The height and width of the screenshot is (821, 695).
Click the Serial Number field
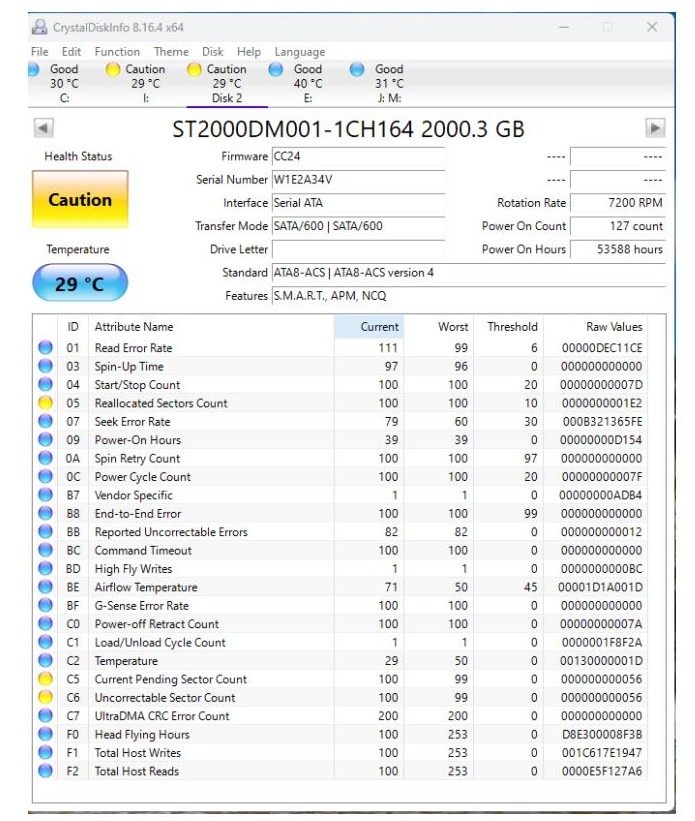[x=357, y=180]
